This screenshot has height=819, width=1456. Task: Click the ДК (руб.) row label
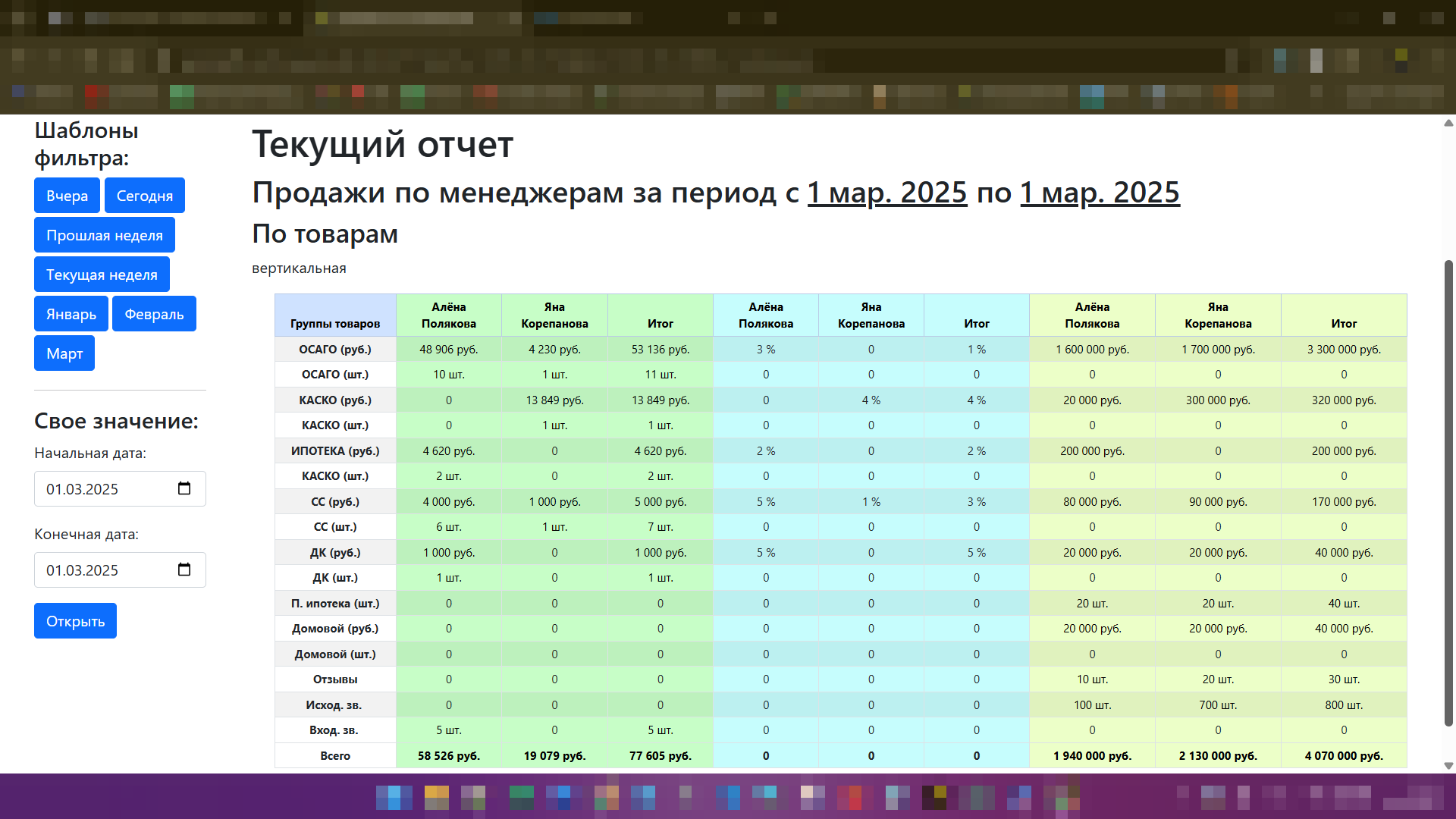pyautogui.click(x=335, y=553)
